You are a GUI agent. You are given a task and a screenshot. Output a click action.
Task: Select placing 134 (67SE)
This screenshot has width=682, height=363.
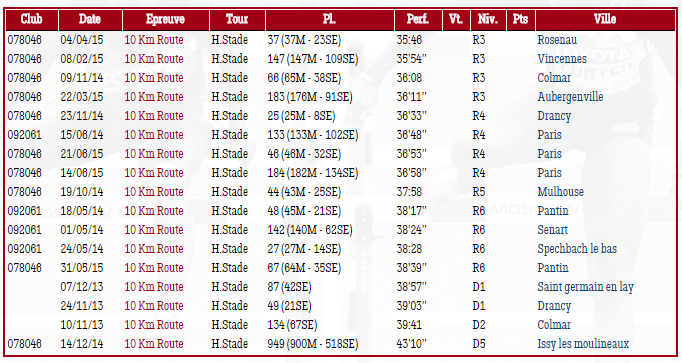[292, 325]
